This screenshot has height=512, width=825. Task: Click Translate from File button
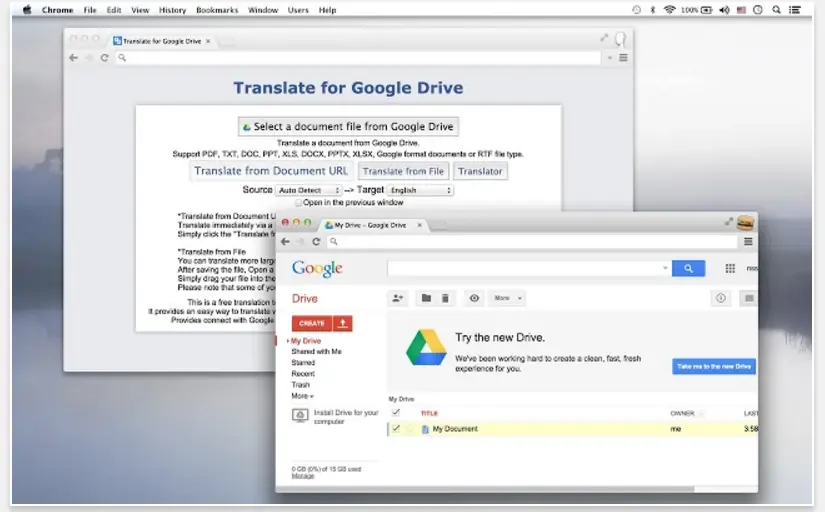click(403, 171)
